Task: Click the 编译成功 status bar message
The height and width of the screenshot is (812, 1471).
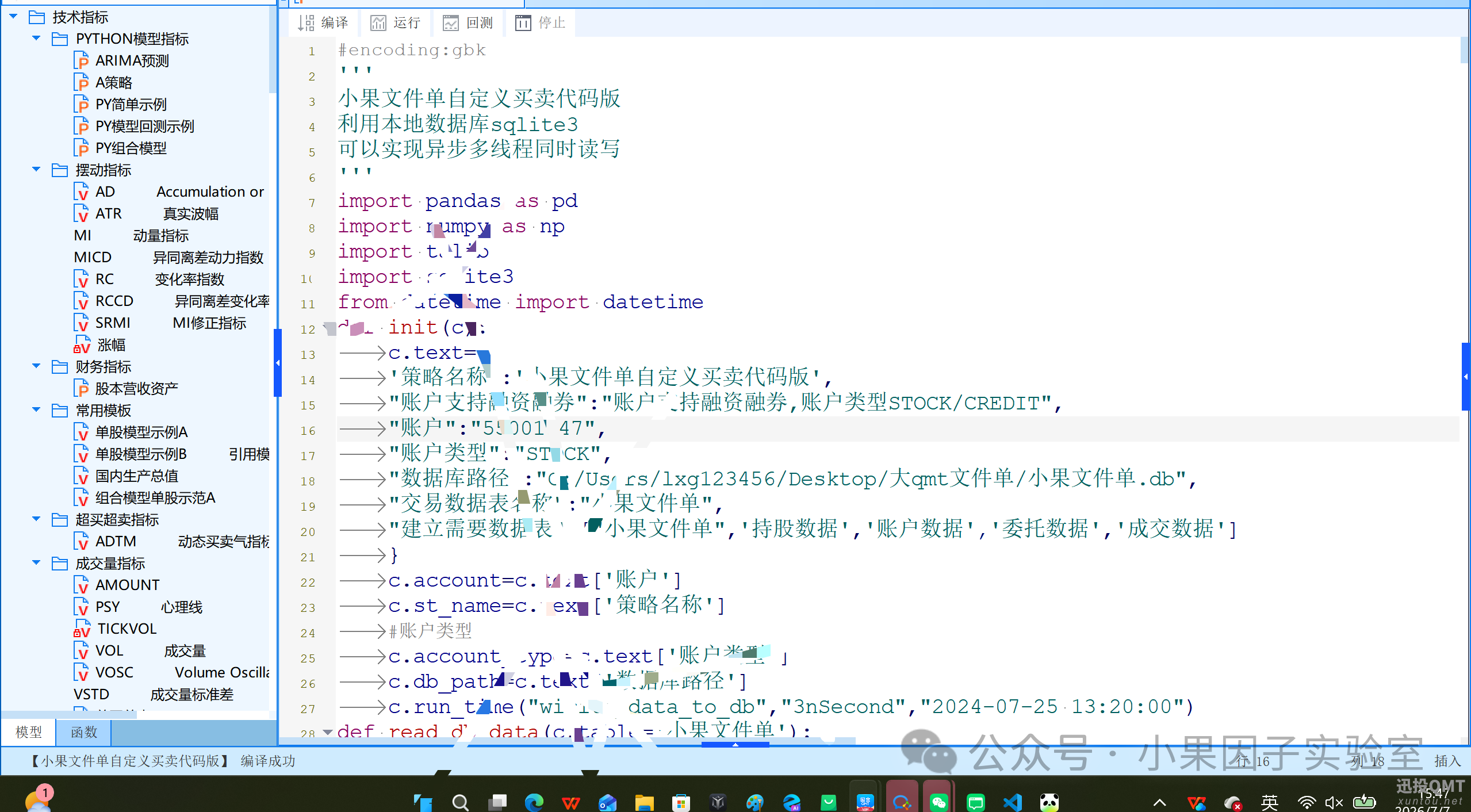Action: point(268,761)
